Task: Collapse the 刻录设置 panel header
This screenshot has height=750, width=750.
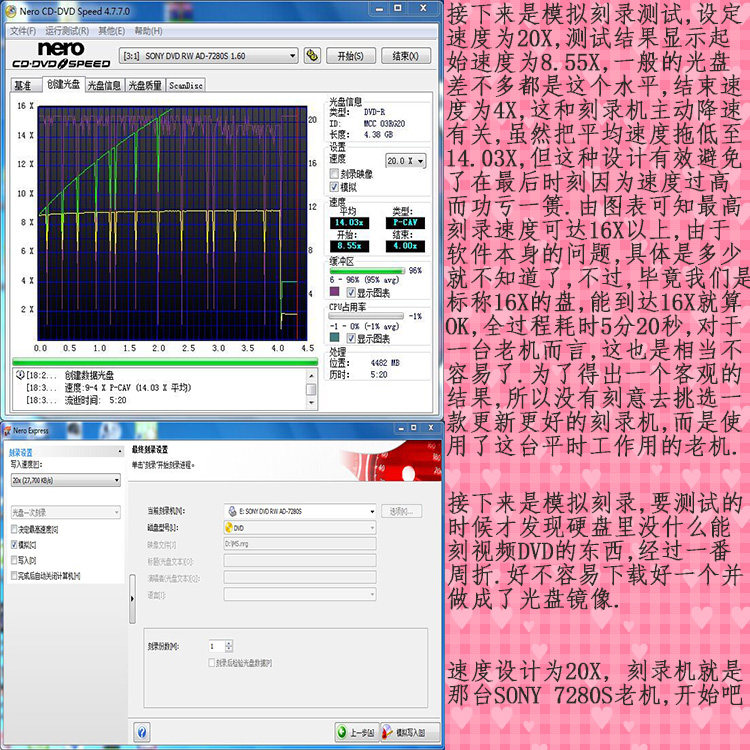Action: click(x=120, y=452)
